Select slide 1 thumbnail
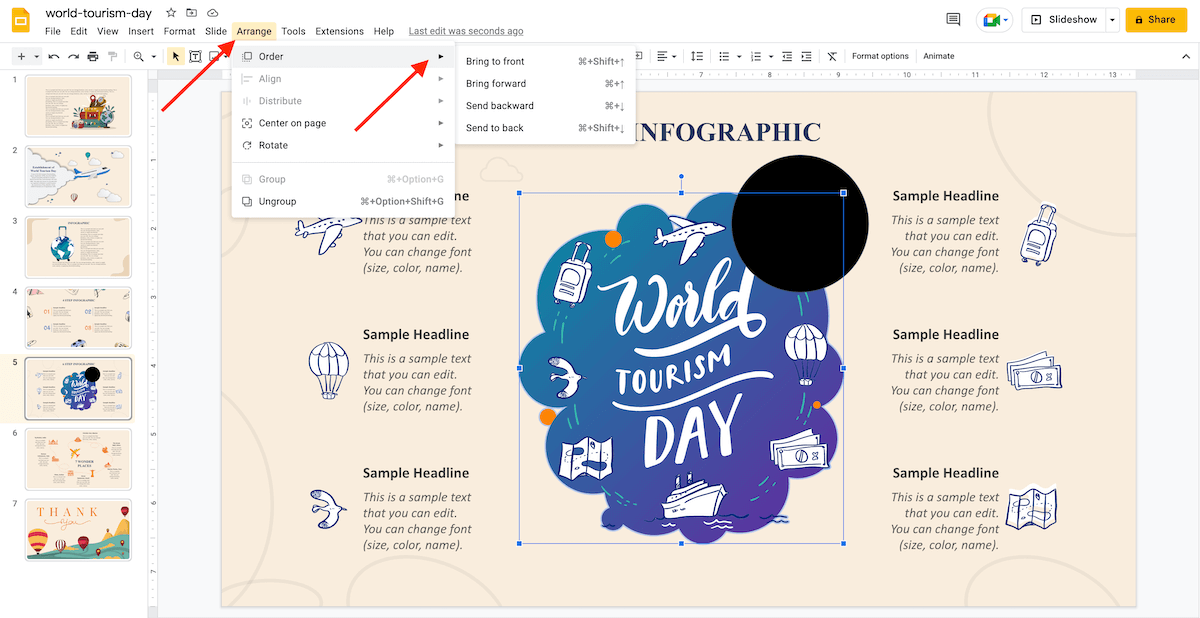Image resolution: width=1200 pixels, height=618 pixels. (78, 106)
